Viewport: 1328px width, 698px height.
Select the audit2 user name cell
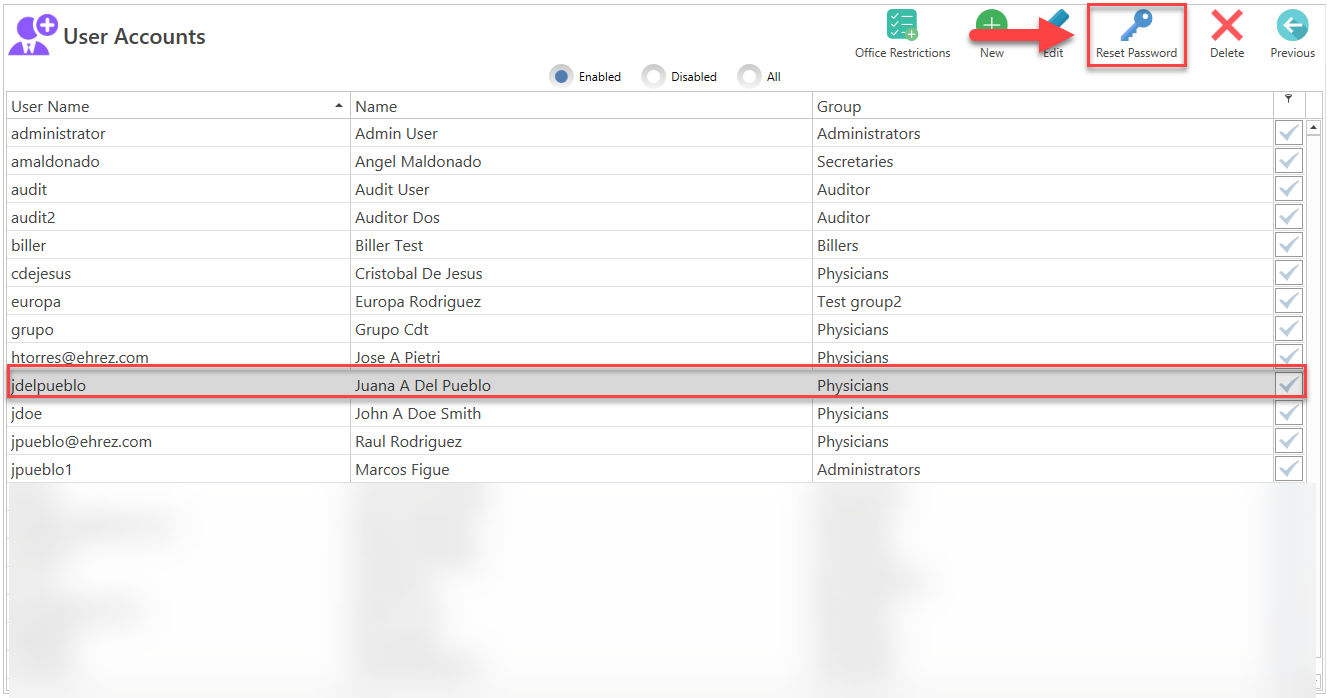(x=179, y=217)
